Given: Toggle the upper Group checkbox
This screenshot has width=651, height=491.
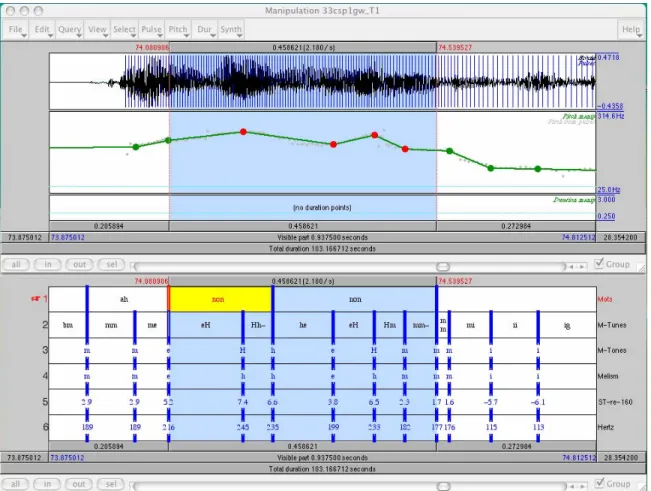Looking at the screenshot, I should [x=599, y=264].
